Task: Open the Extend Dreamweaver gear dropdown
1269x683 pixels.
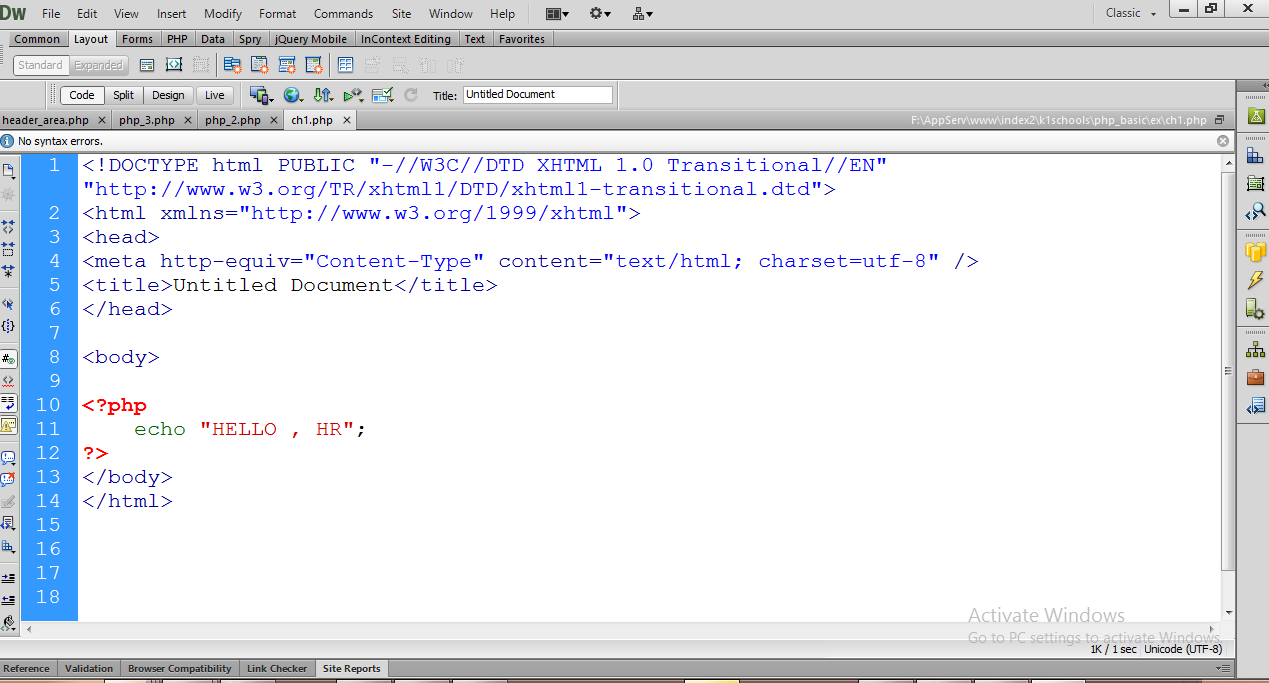Action: point(600,14)
